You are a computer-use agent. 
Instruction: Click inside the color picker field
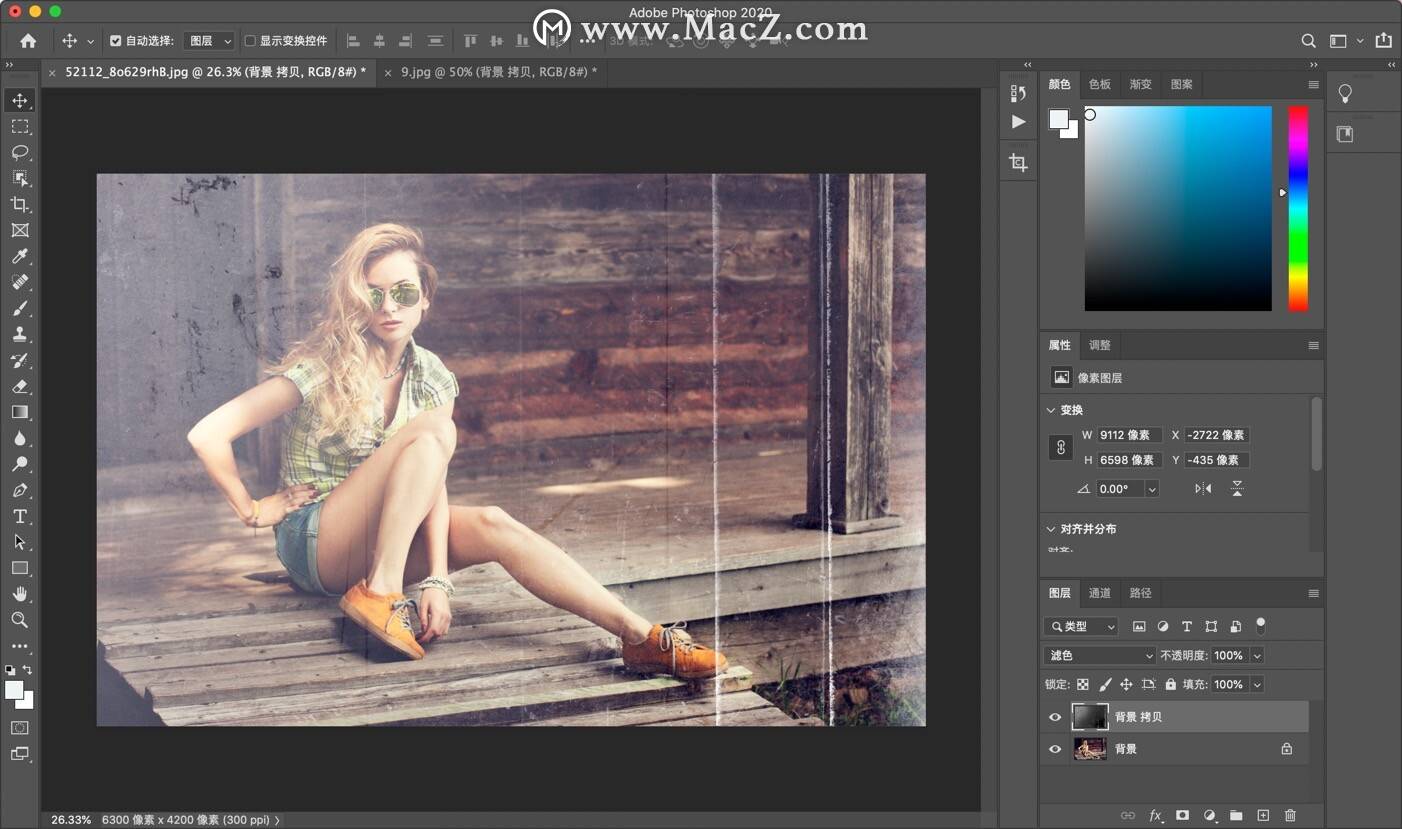click(x=1178, y=208)
